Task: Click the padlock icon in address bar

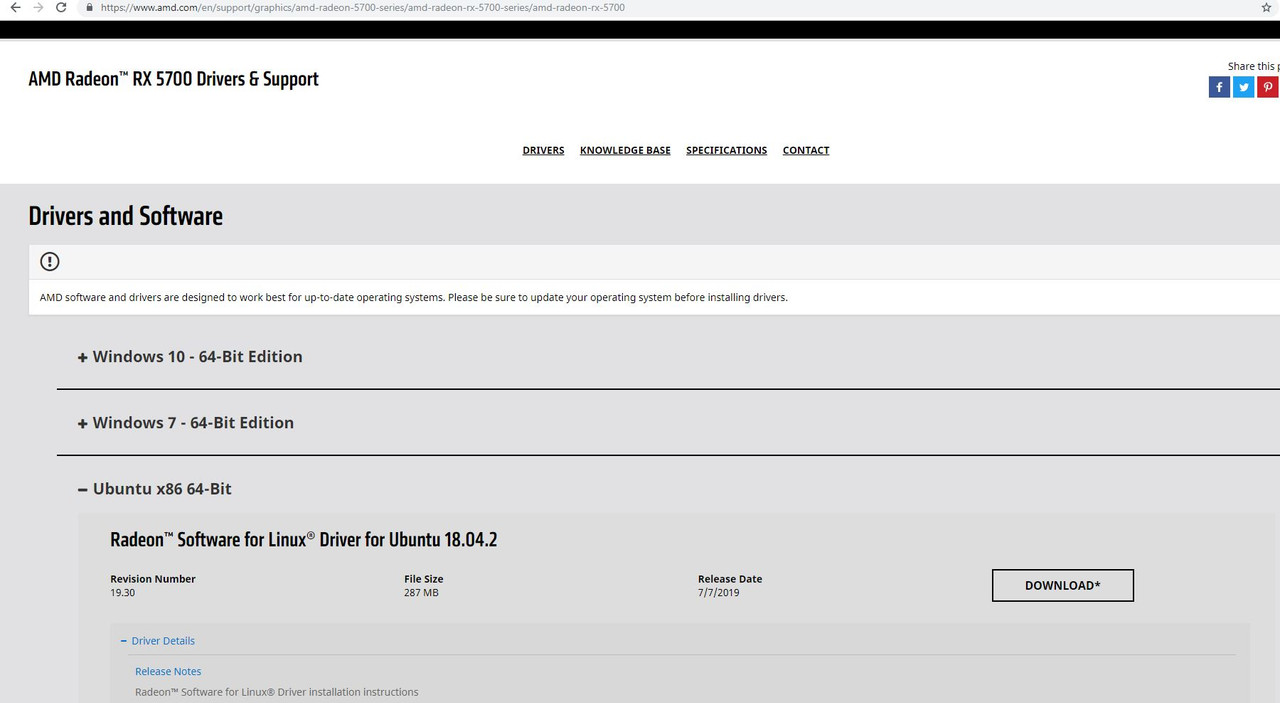Action: [90, 7]
